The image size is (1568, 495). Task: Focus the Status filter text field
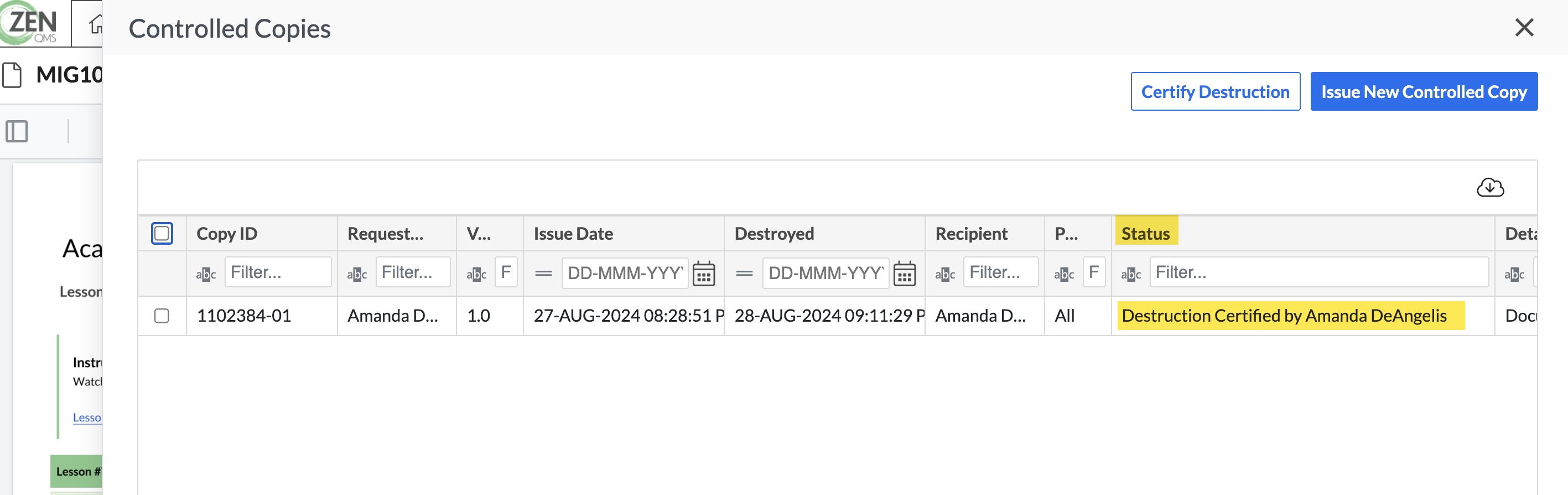pyautogui.click(x=1318, y=271)
